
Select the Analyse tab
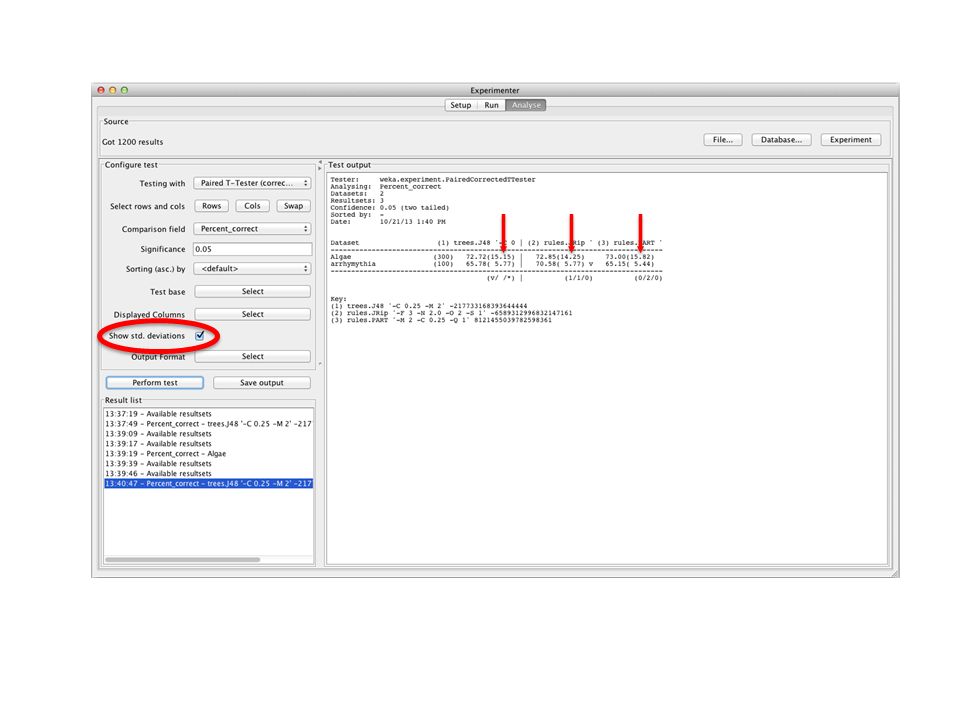[x=526, y=105]
